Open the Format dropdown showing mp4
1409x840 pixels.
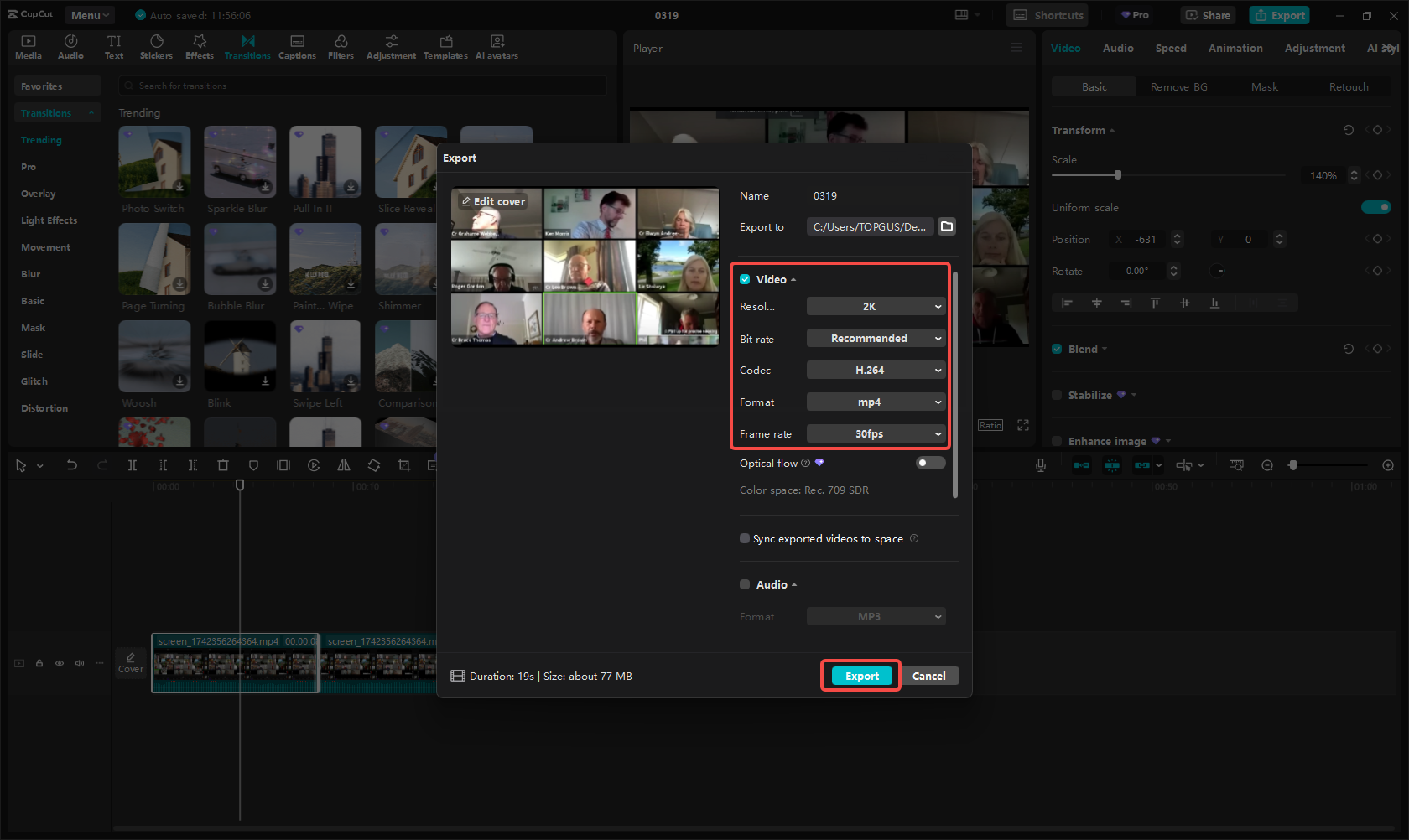point(876,402)
